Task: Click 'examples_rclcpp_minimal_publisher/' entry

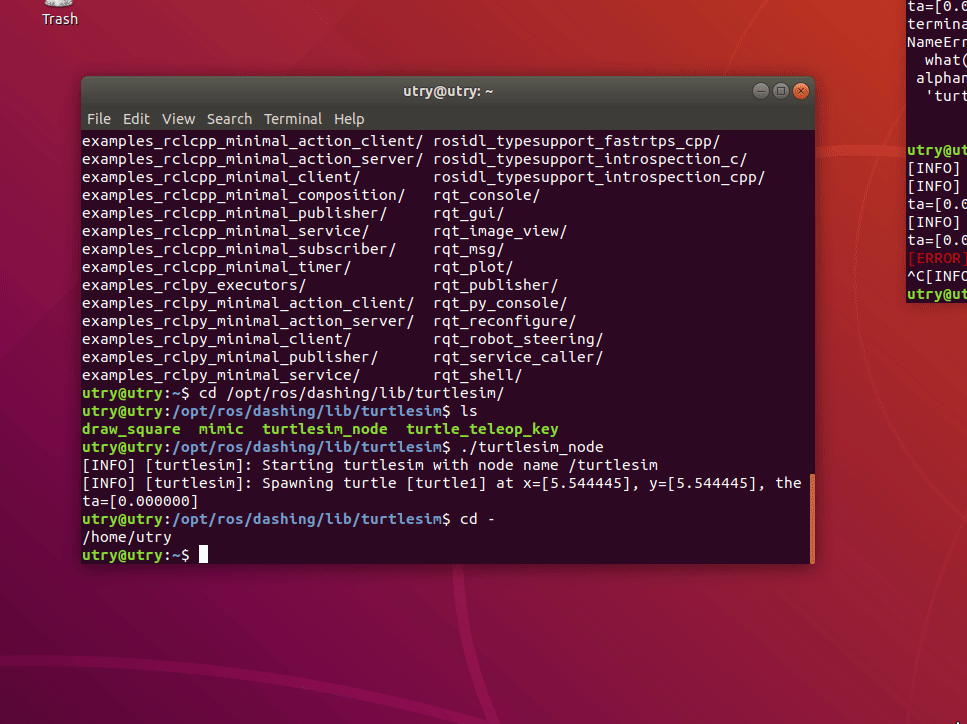Action: [235, 213]
